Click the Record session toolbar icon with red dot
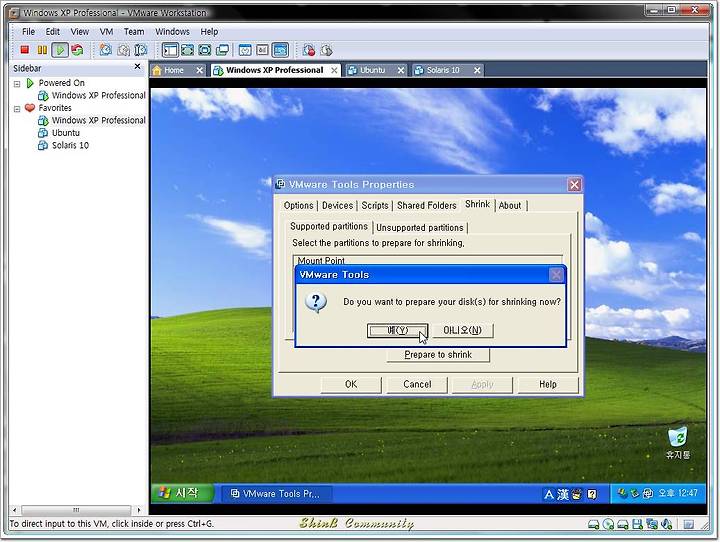This screenshot has height=542, width=720. (x=309, y=50)
